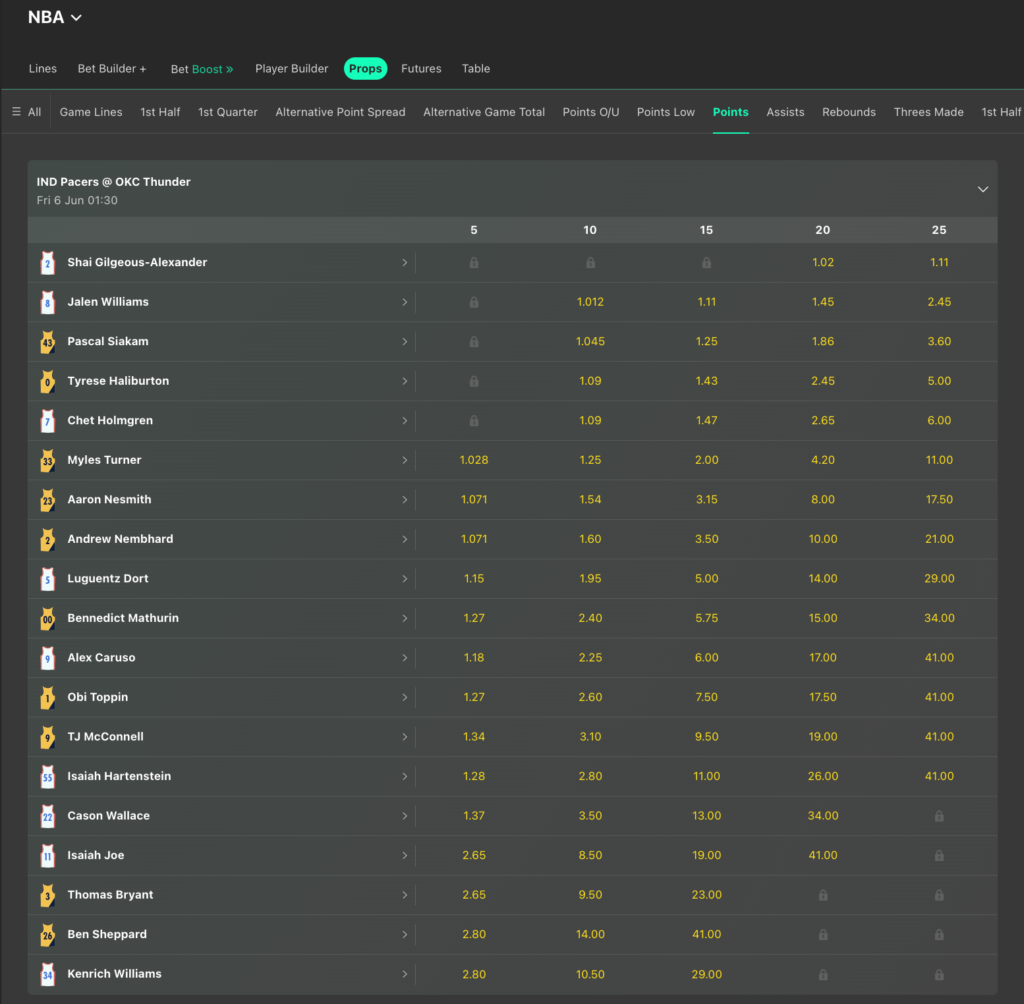1024x1004 pixels.
Task: Click Cason Wallace's jersey icon
Action: pos(47,816)
